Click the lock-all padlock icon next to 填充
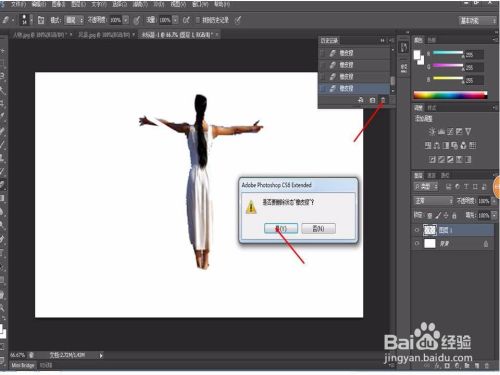 (454, 216)
